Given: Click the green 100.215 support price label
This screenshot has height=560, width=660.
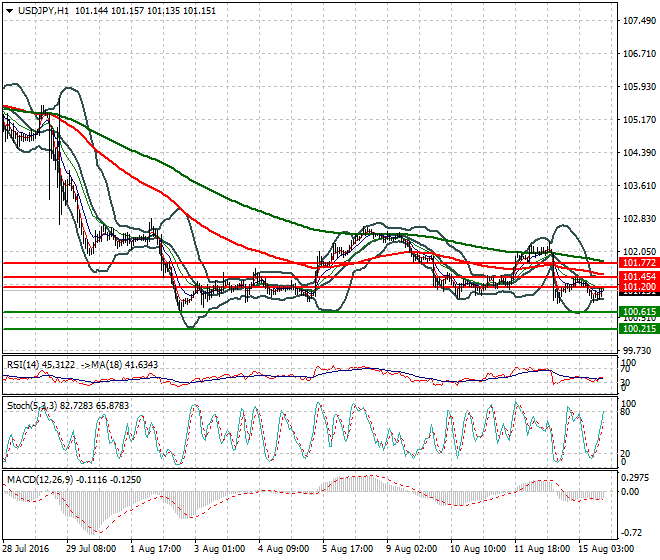Looking at the screenshot, I should [x=636, y=328].
